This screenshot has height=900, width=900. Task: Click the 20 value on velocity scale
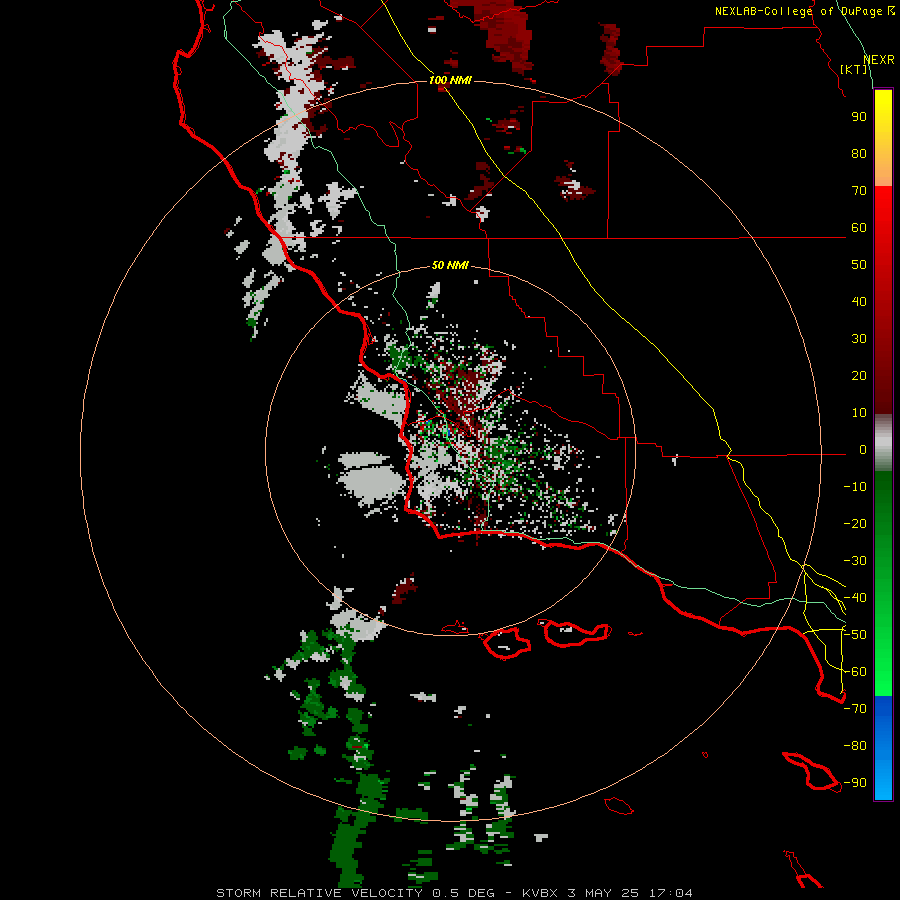coord(859,376)
